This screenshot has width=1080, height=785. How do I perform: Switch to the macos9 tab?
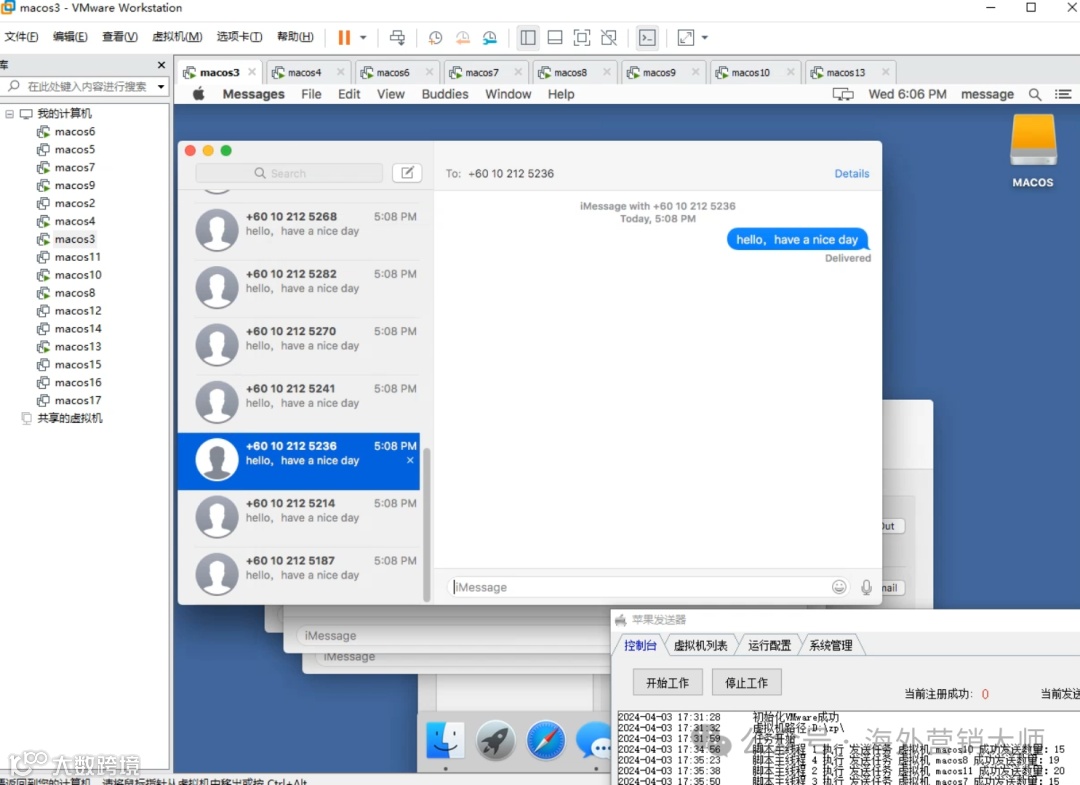(x=659, y=72)
